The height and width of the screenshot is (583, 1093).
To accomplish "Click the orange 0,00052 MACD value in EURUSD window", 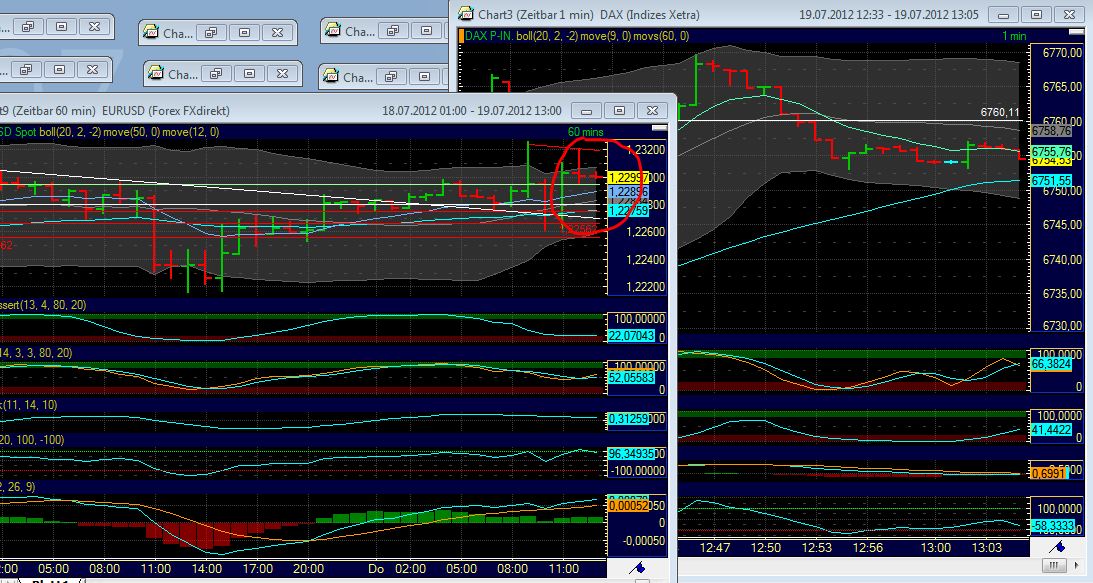I will coord(629,506).
